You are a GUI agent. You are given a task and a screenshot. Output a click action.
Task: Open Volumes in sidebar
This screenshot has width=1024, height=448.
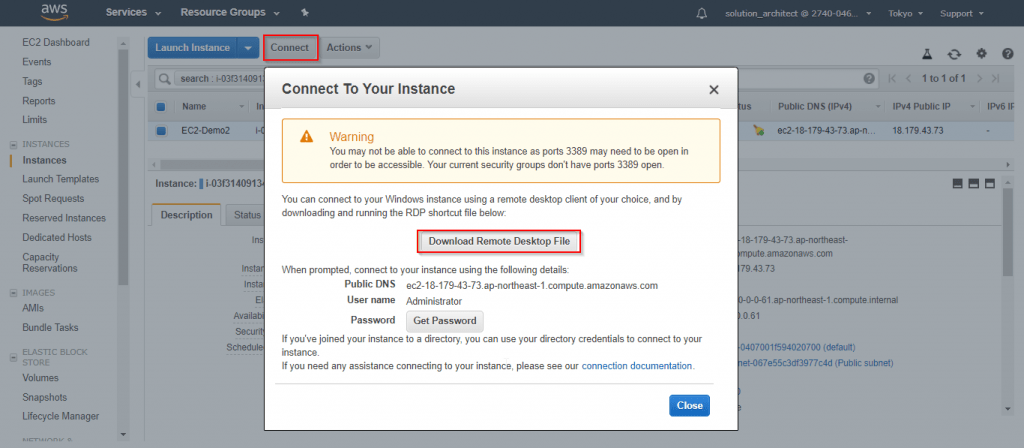40,377
